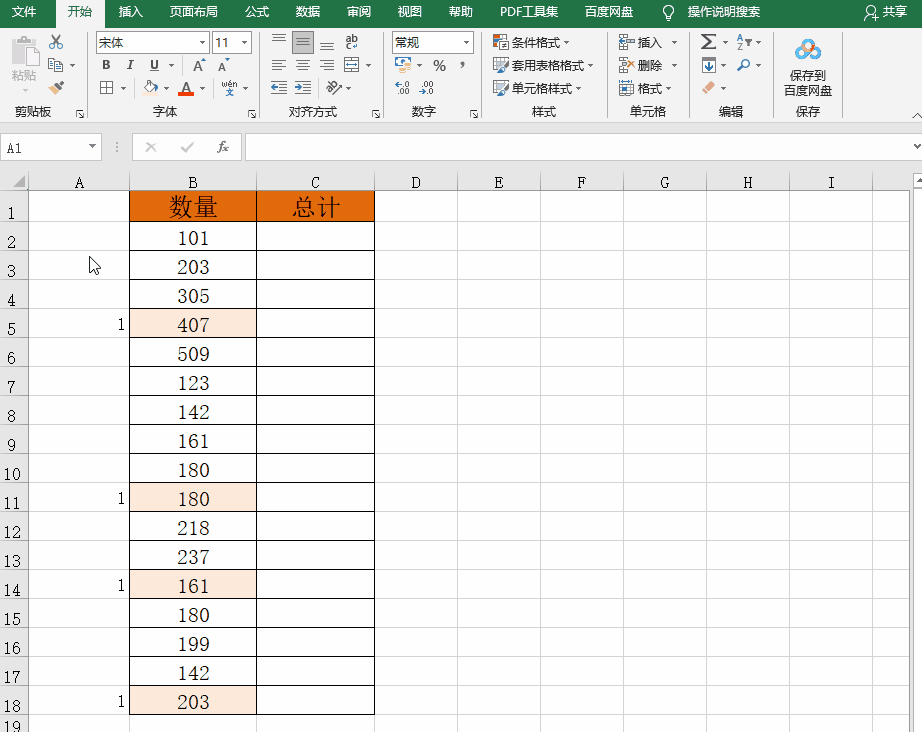
Task: Expand the Name Box dropdown
Action: [92, 146]
